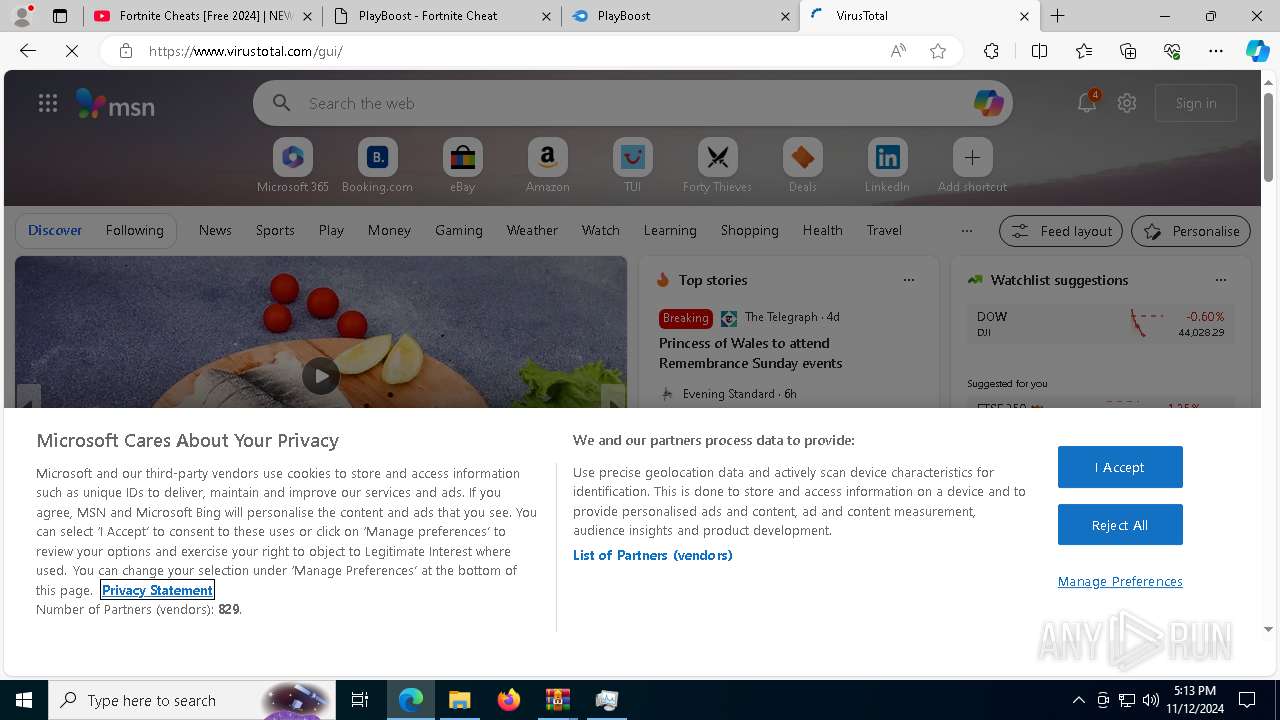1280x720 pixels.
Task: Open Booking.com shortcut
Action: point(377,165)
